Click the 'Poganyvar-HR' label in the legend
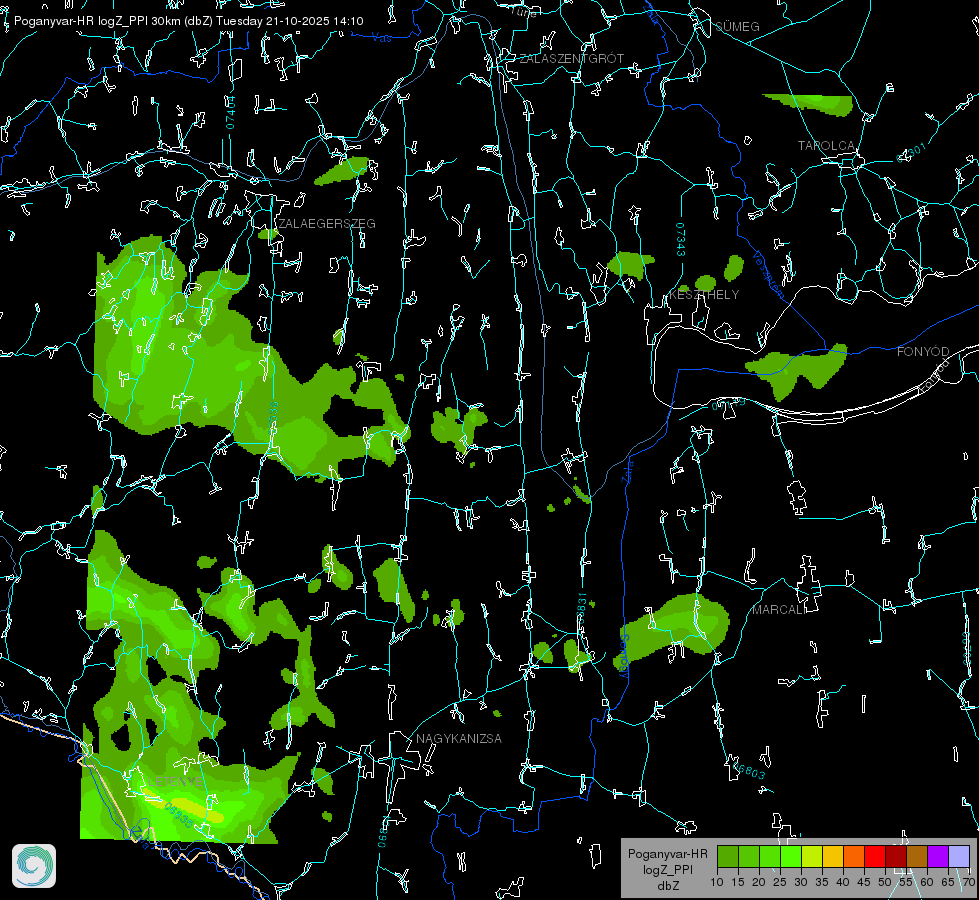Screen dimensions: 979x900 point(667,854)
